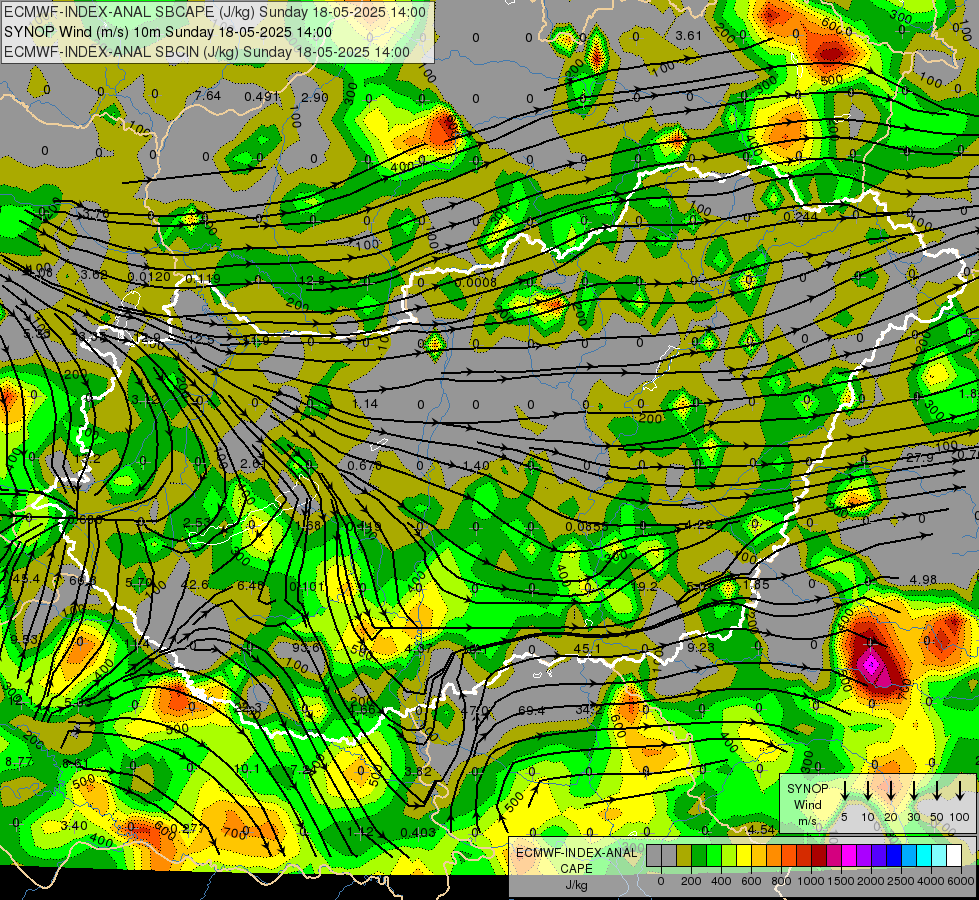Click the J/kg unit label in legend
979x900 pixels.
point(576,885)
